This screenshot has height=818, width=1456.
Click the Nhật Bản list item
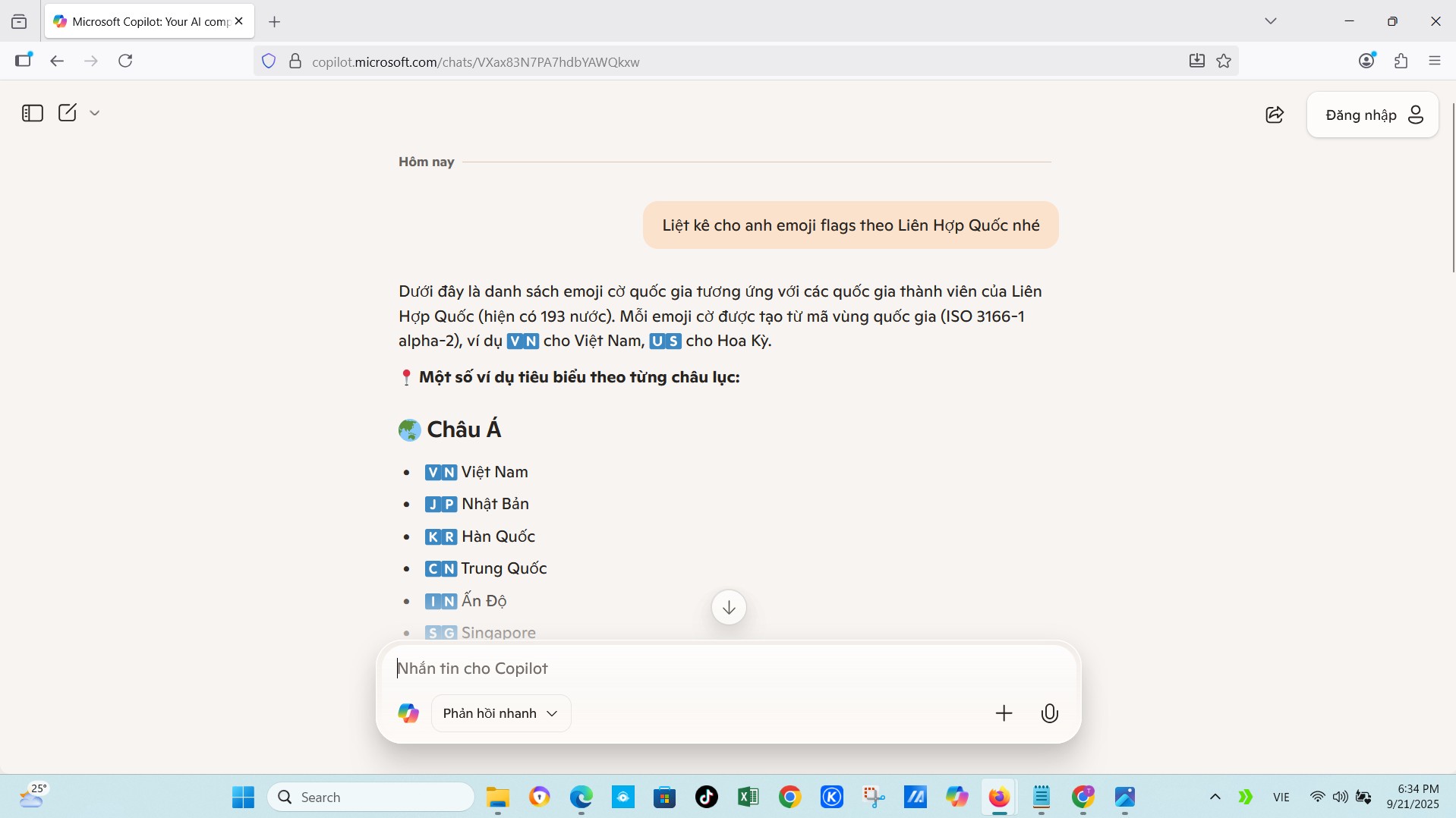[477, 504]
